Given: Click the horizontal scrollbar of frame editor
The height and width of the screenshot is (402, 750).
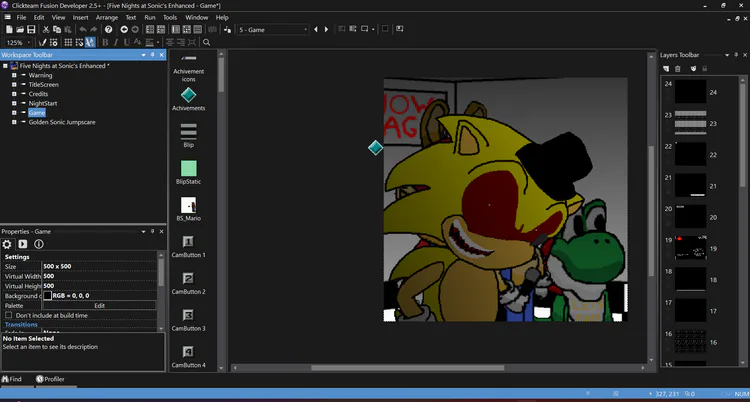Looking at the screenshot, I should [407, 368].
